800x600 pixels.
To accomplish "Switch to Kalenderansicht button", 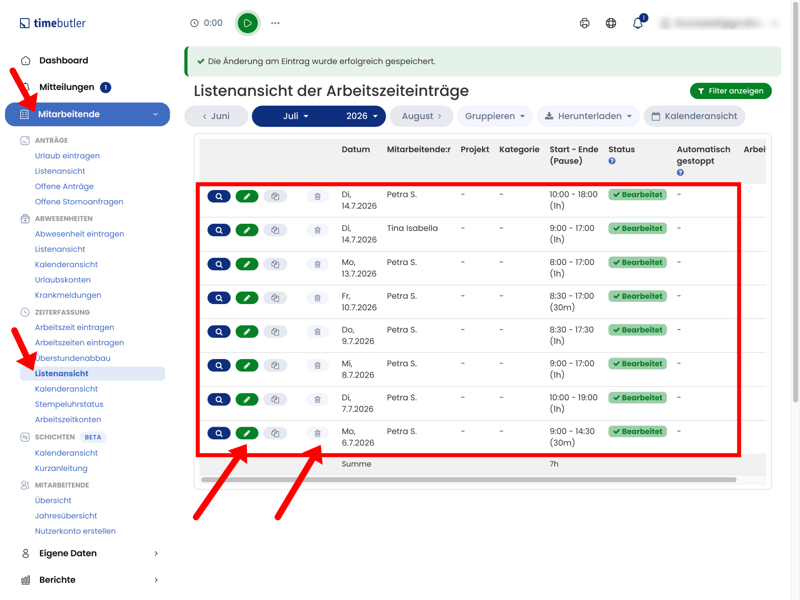I will pos(694,116).
